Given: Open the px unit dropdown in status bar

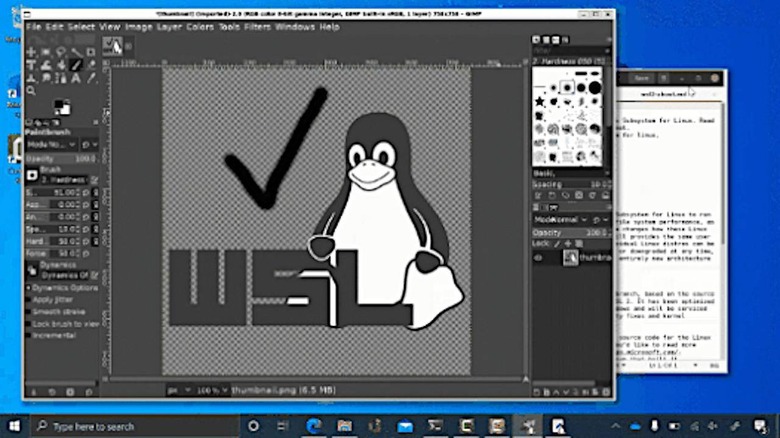Looking at the screenshot, I should 179,390.
